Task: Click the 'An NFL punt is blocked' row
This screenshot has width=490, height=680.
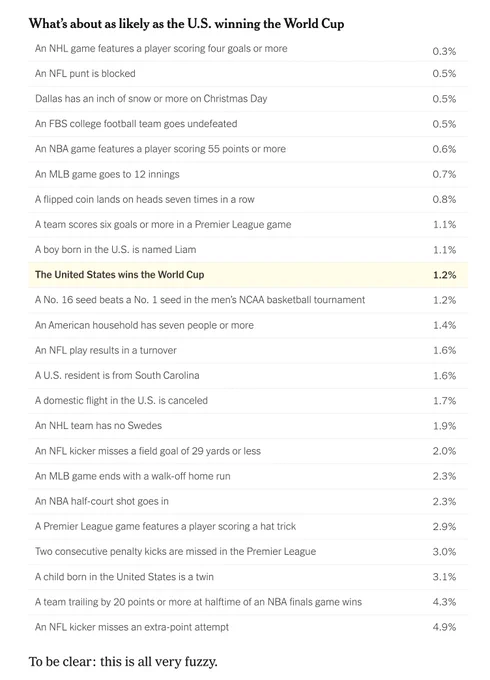Action: tap(248, 74)
